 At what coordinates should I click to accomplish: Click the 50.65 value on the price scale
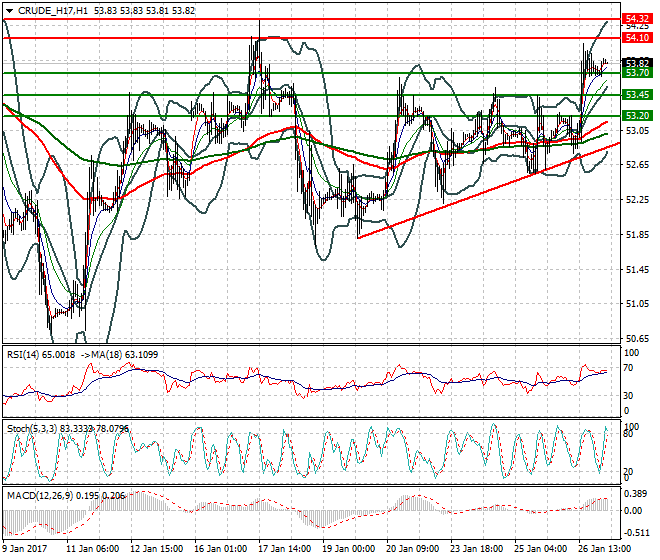637,338
